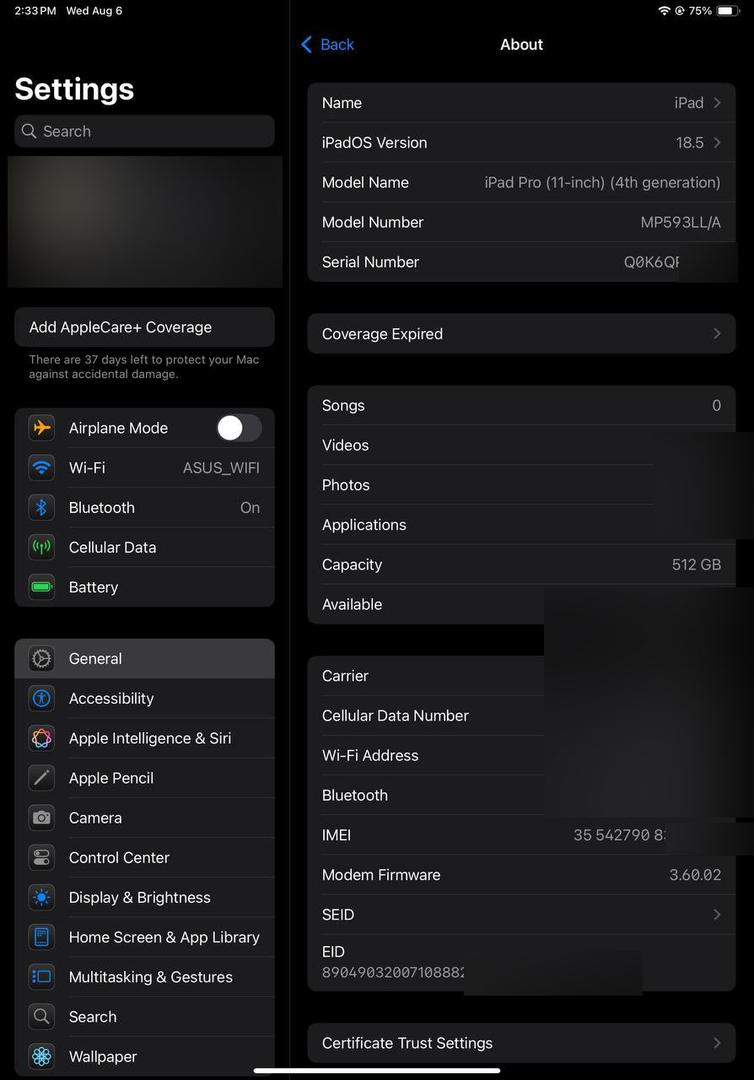Viewport: 754px width, 1080px height.
Task: Toggle Airplane Mode switch
Action: coord(239,428)
